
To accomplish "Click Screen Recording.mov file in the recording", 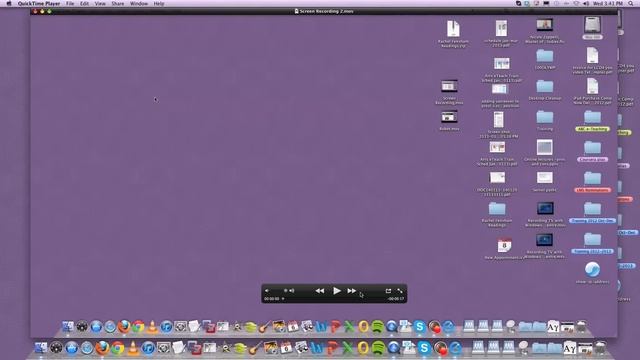I will (449, 92).
